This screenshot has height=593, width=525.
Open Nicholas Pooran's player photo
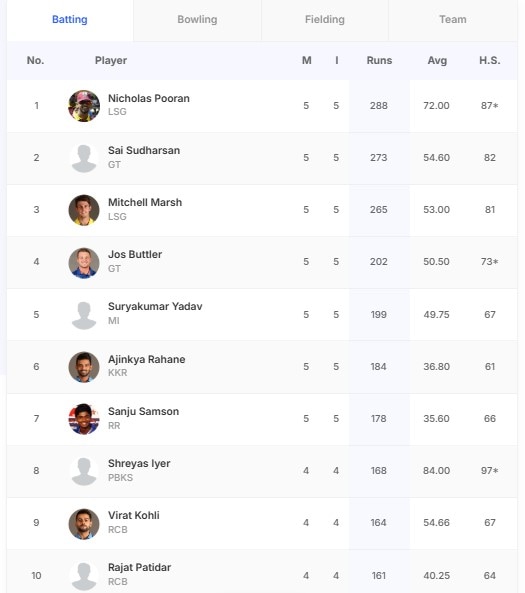84,106
